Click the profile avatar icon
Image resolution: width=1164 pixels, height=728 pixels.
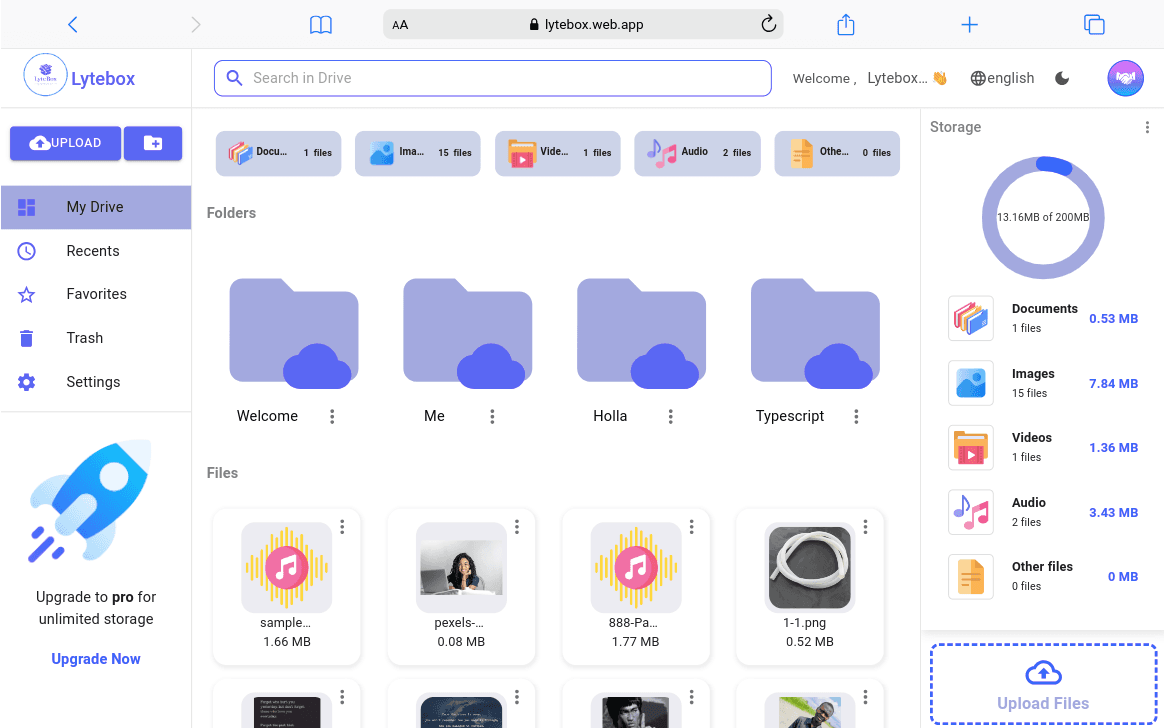point(1125,77)
